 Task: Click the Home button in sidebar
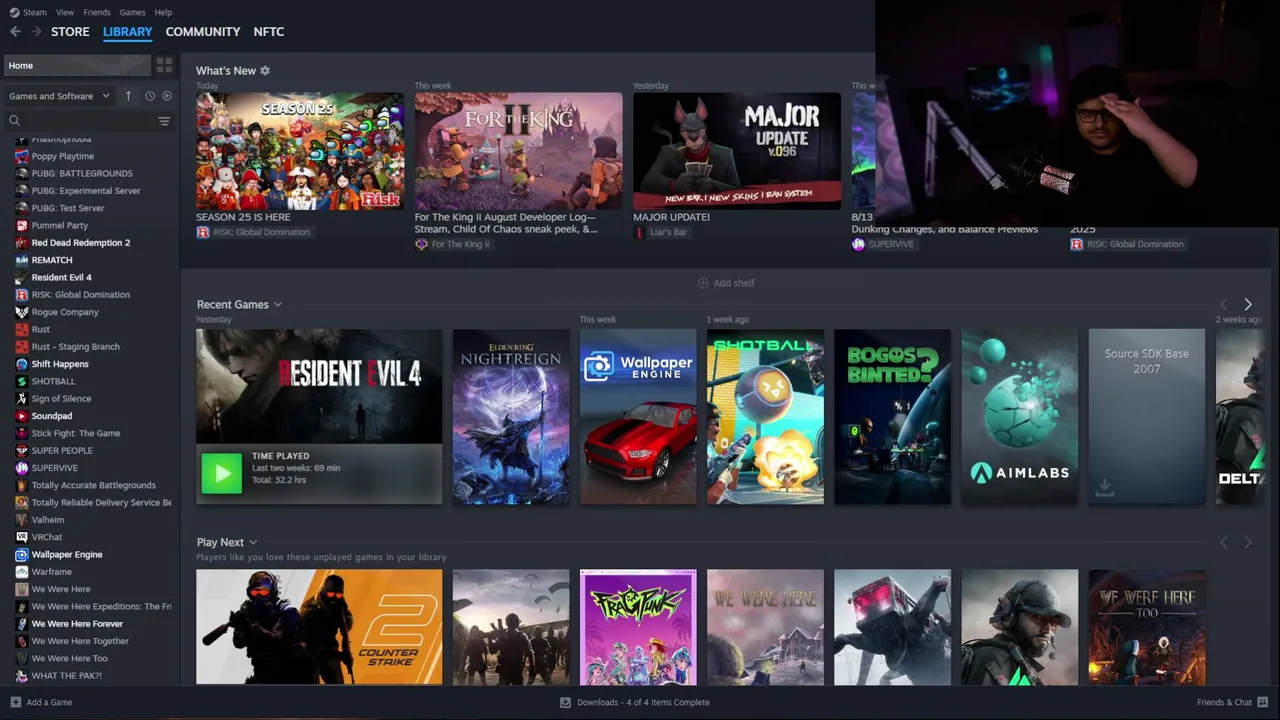(77, 65)
